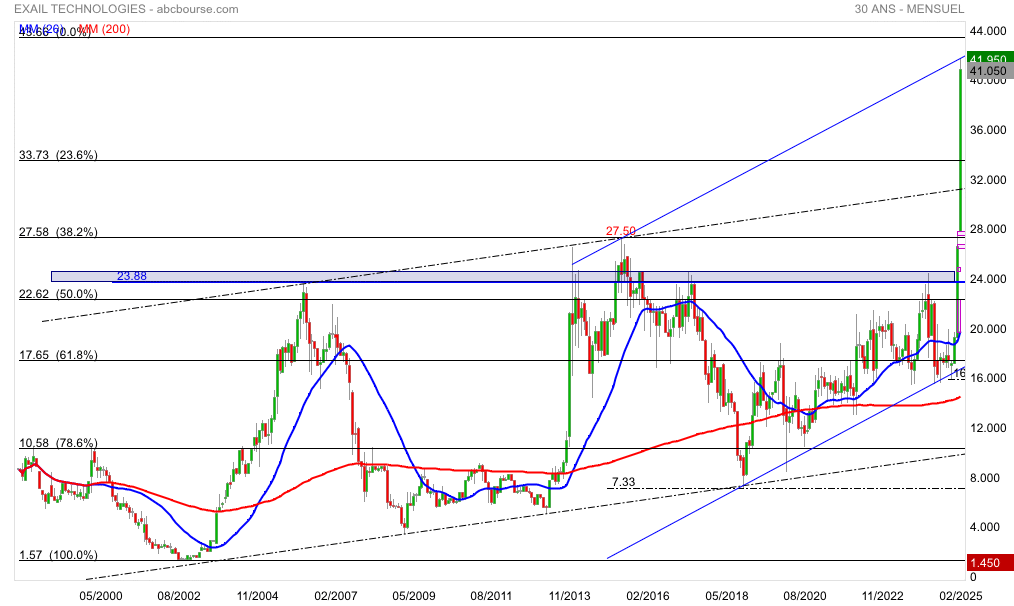Click the 11/2013 date axis label
The height and width of the screenshot is (606, 1014).
click(x=570, y=595)
